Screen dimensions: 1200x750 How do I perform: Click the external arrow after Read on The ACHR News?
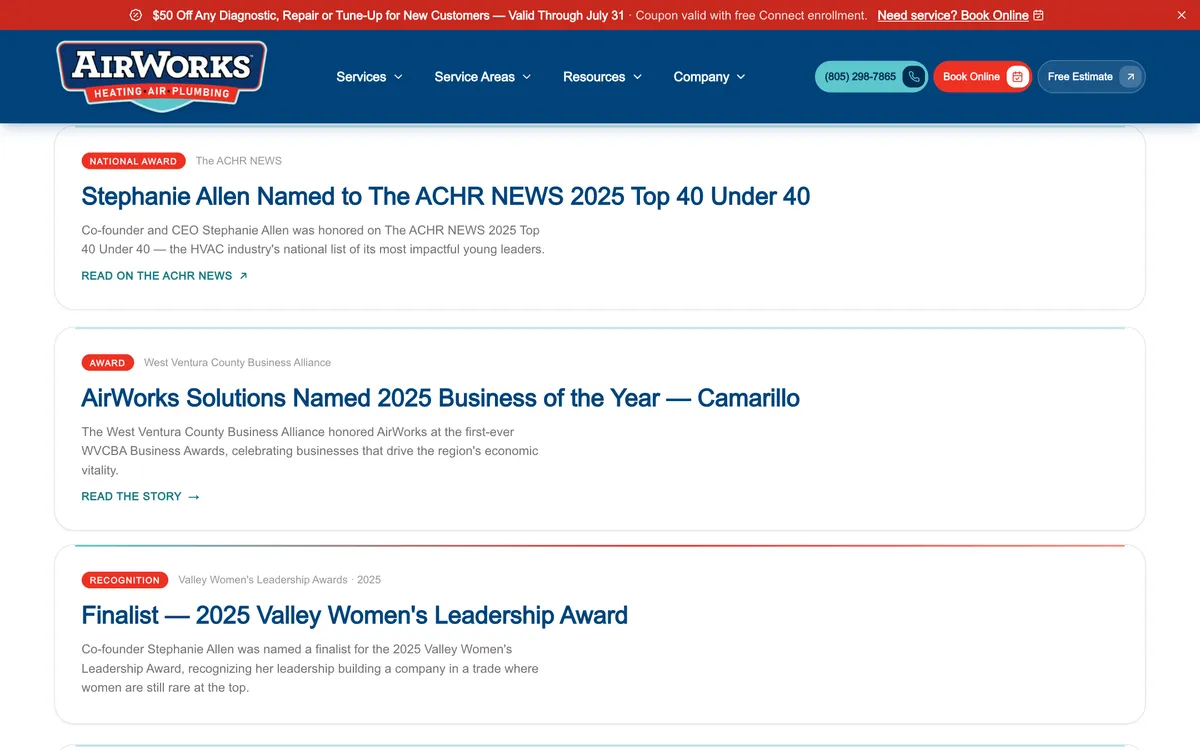243,276
